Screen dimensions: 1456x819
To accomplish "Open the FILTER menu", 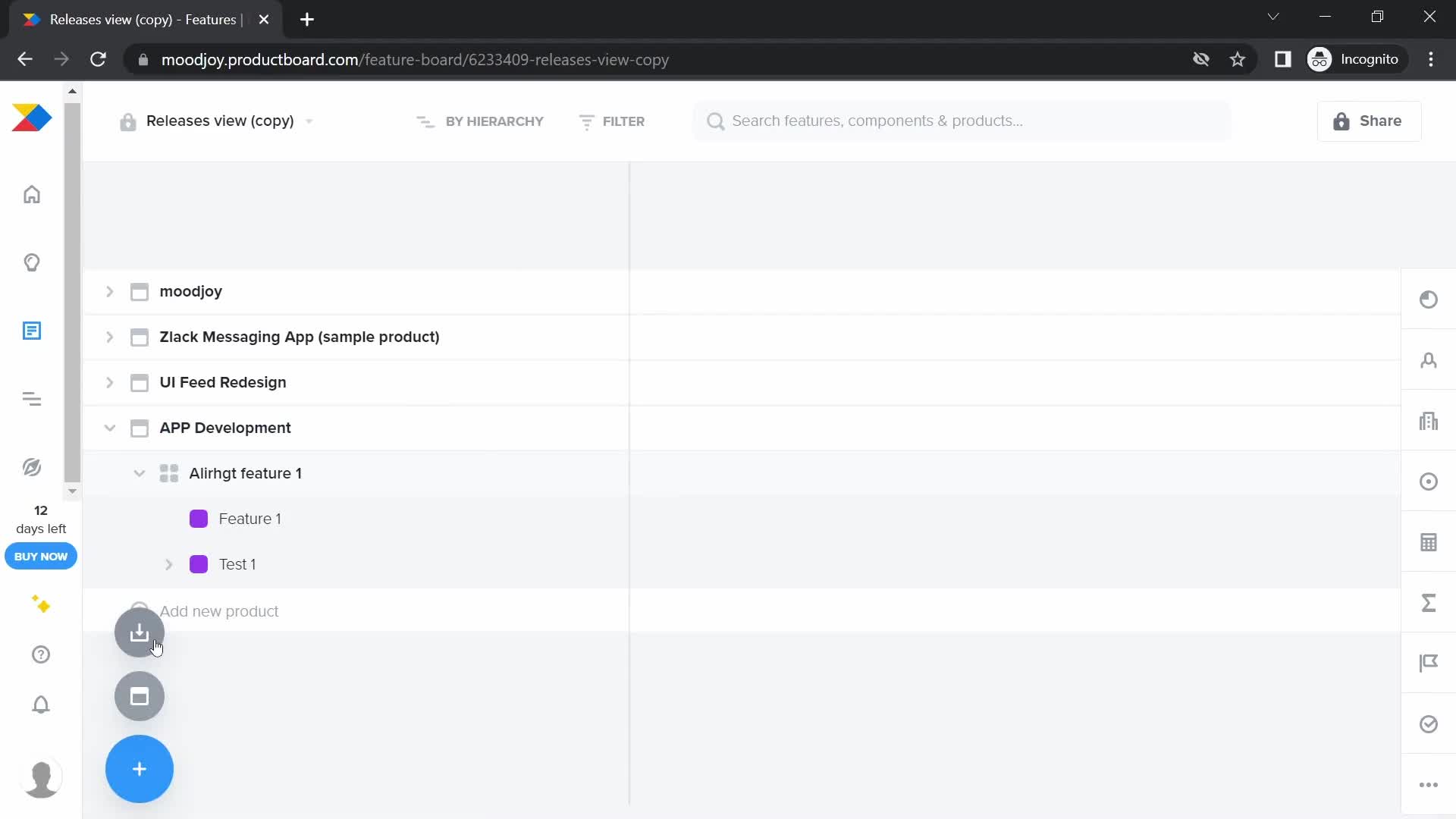I will pyautogui.click(x=612, y=121).
